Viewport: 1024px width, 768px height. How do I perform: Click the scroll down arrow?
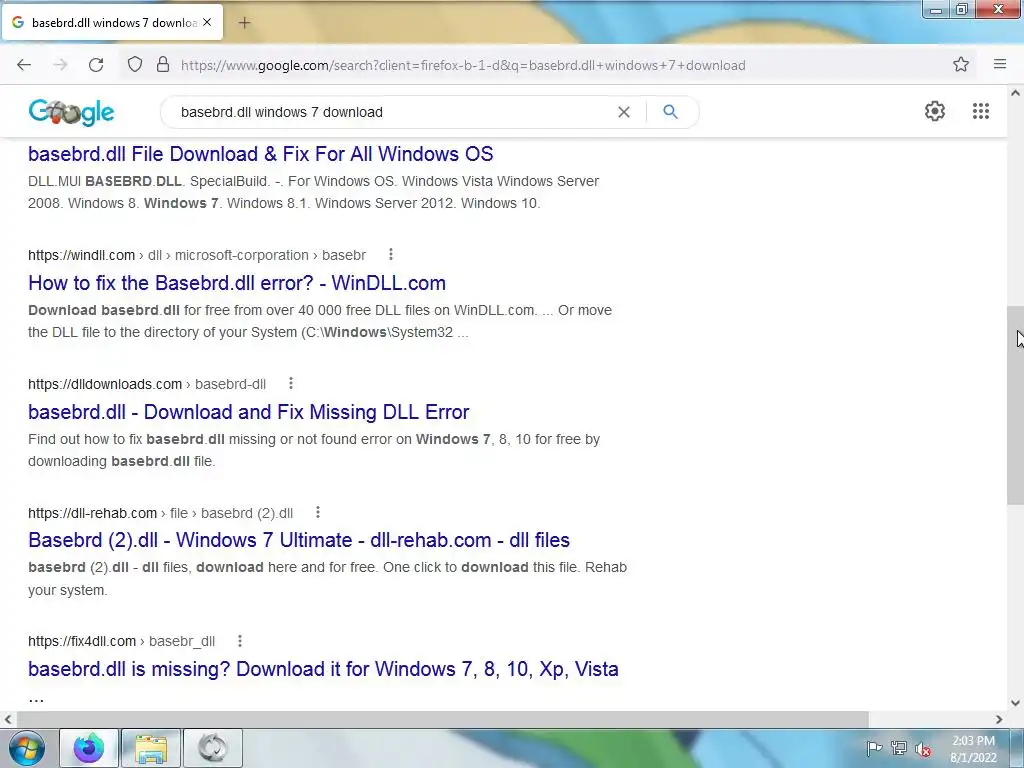(x=1015, y=703)
